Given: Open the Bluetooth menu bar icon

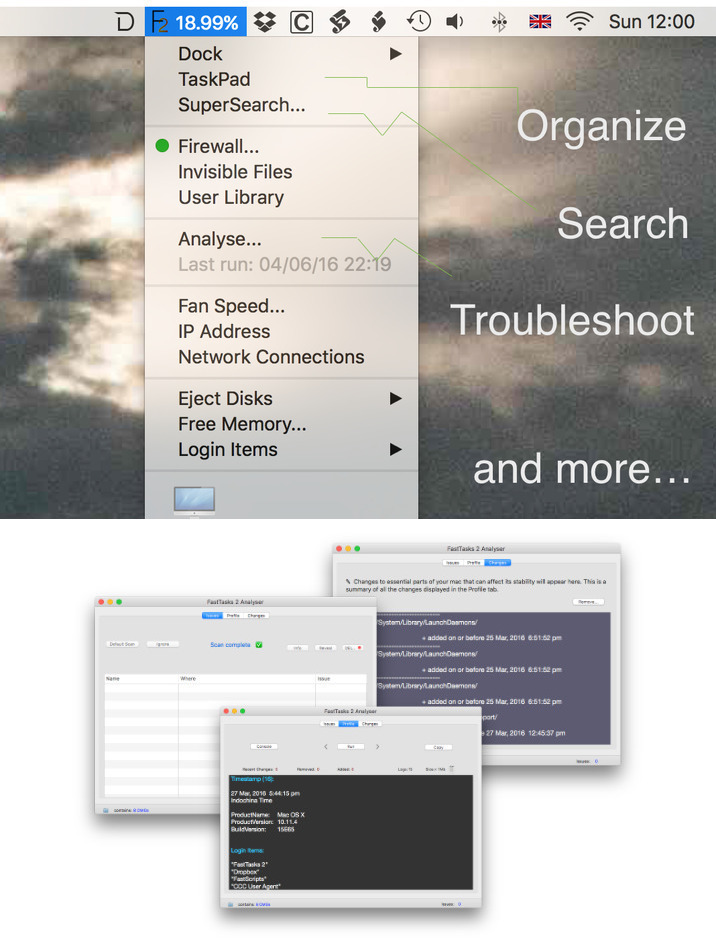Looking at the screenshot, I should coord(499,23).
